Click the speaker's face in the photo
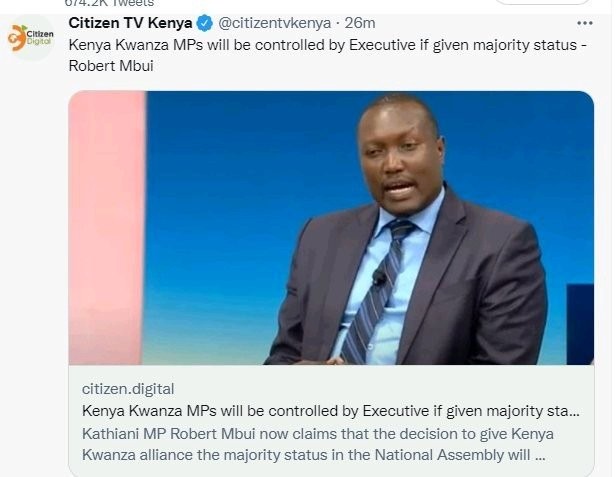This screenshot has height=477, width=616. point(401,153)
